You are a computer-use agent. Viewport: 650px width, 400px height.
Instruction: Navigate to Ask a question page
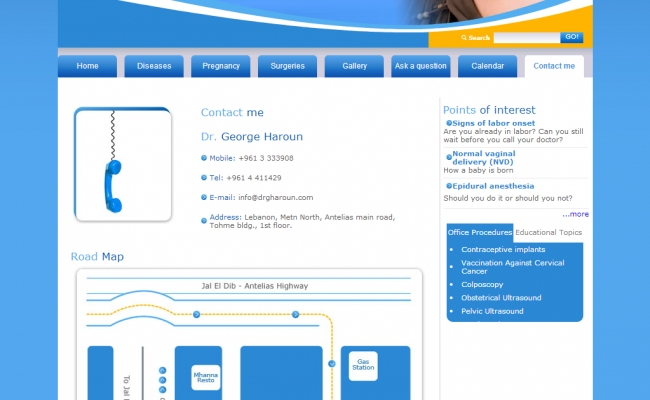[421, 66]
